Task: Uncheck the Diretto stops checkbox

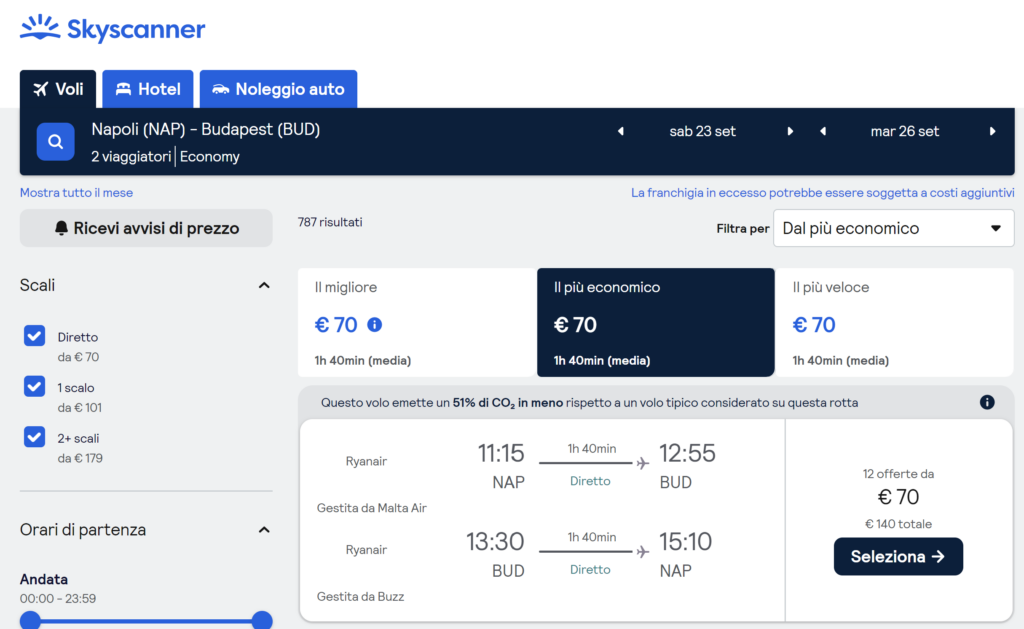Action: pyautogui.click(x=35, y=336)
